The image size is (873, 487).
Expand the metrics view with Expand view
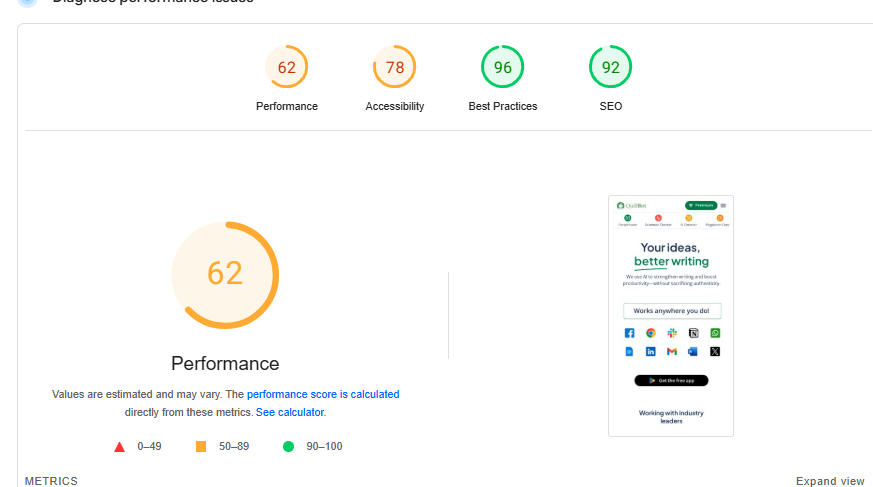830,481
